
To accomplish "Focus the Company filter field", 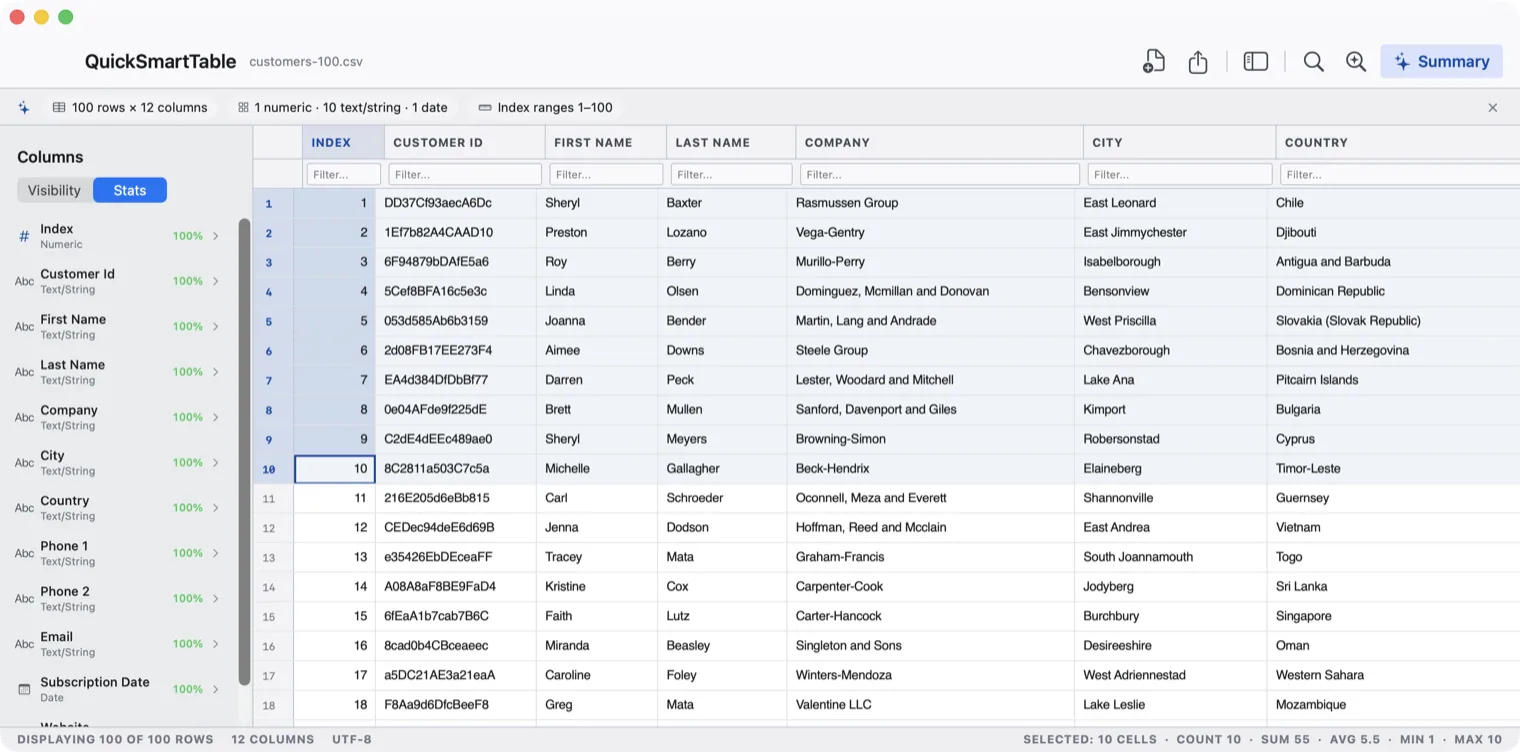I will tap(940, 174).
